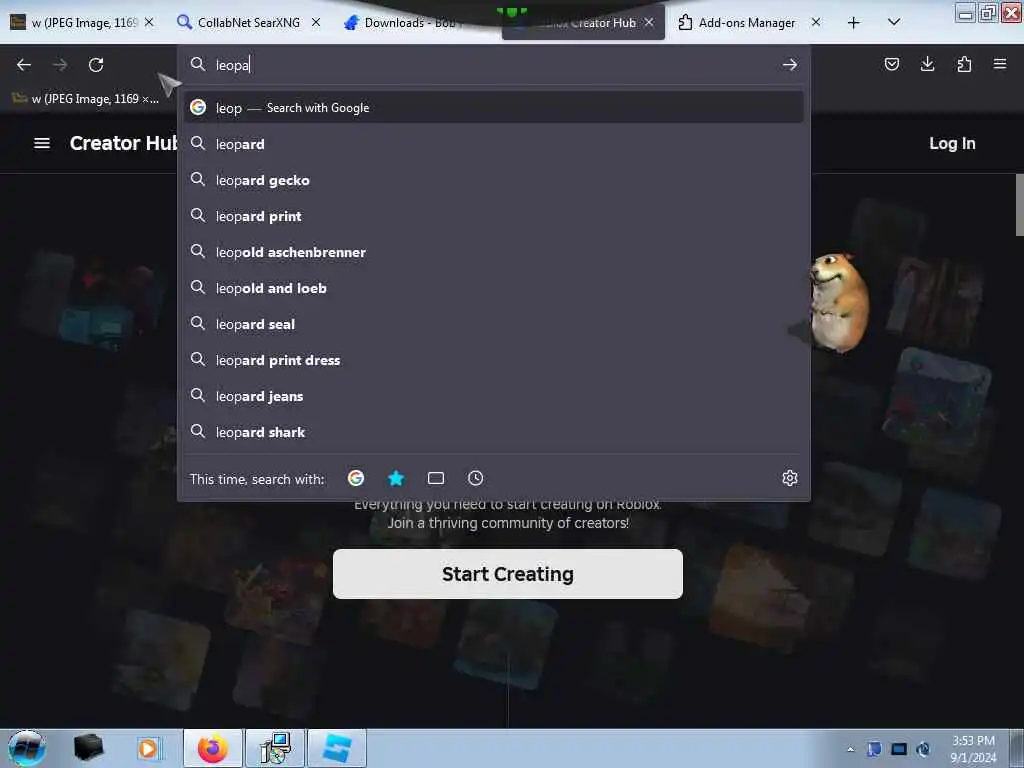Select the 'leopold and loeb' suggestion
The image size is (1024, 768).
pos(494,288)
